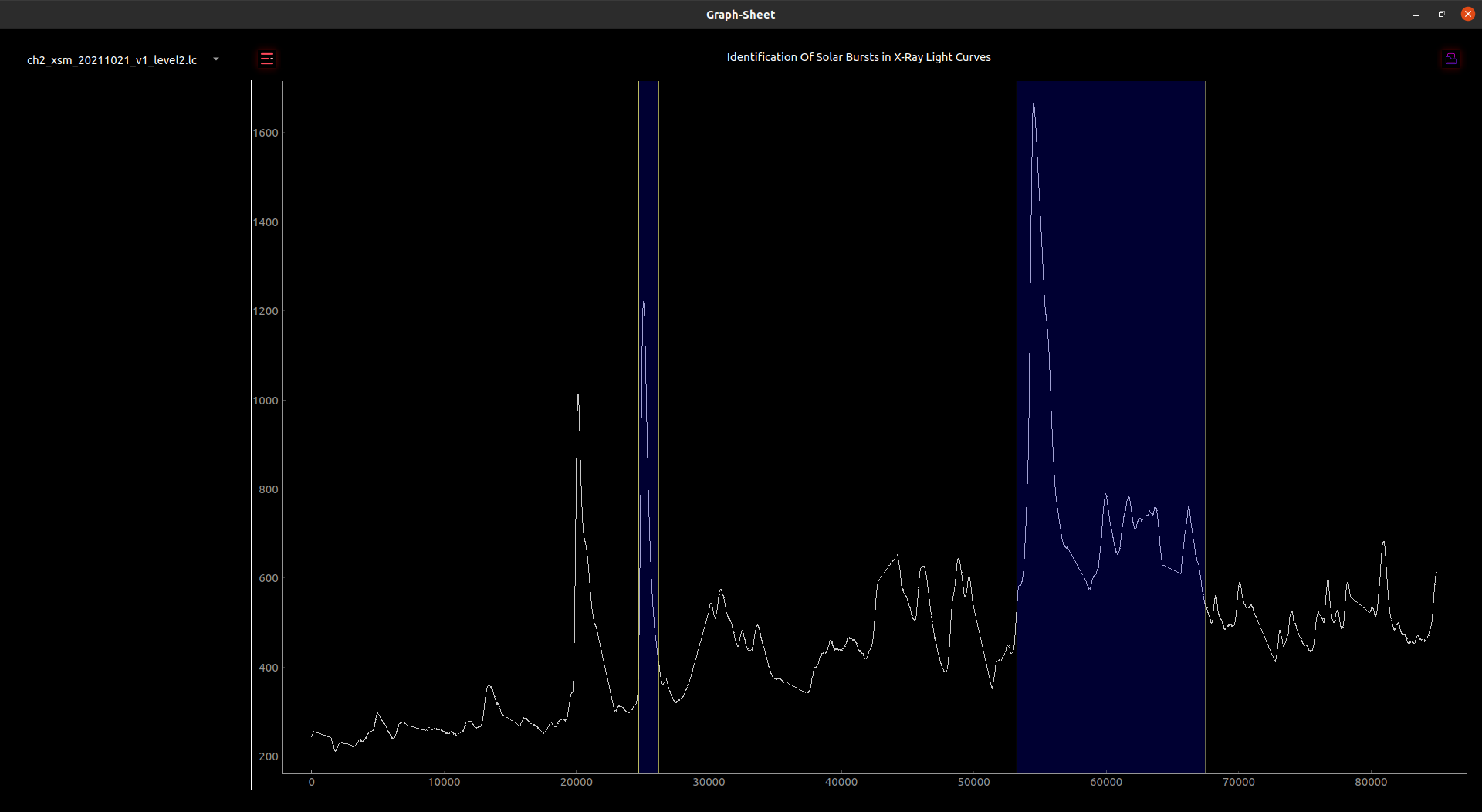Click the purple open-folder icon
This screenshot has height=812, width=1482.
tap(1451, 59)
